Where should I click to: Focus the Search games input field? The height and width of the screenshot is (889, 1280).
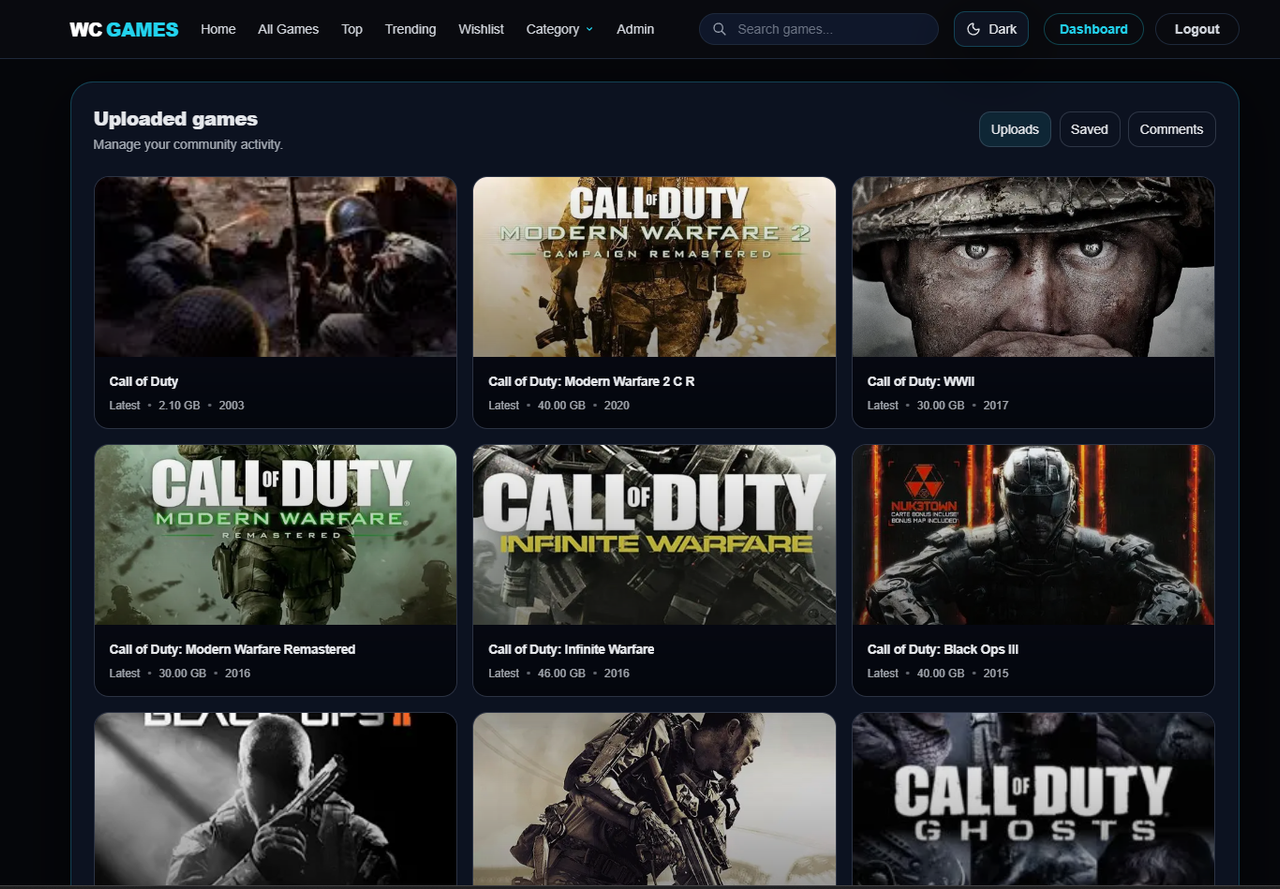(819, 29)
